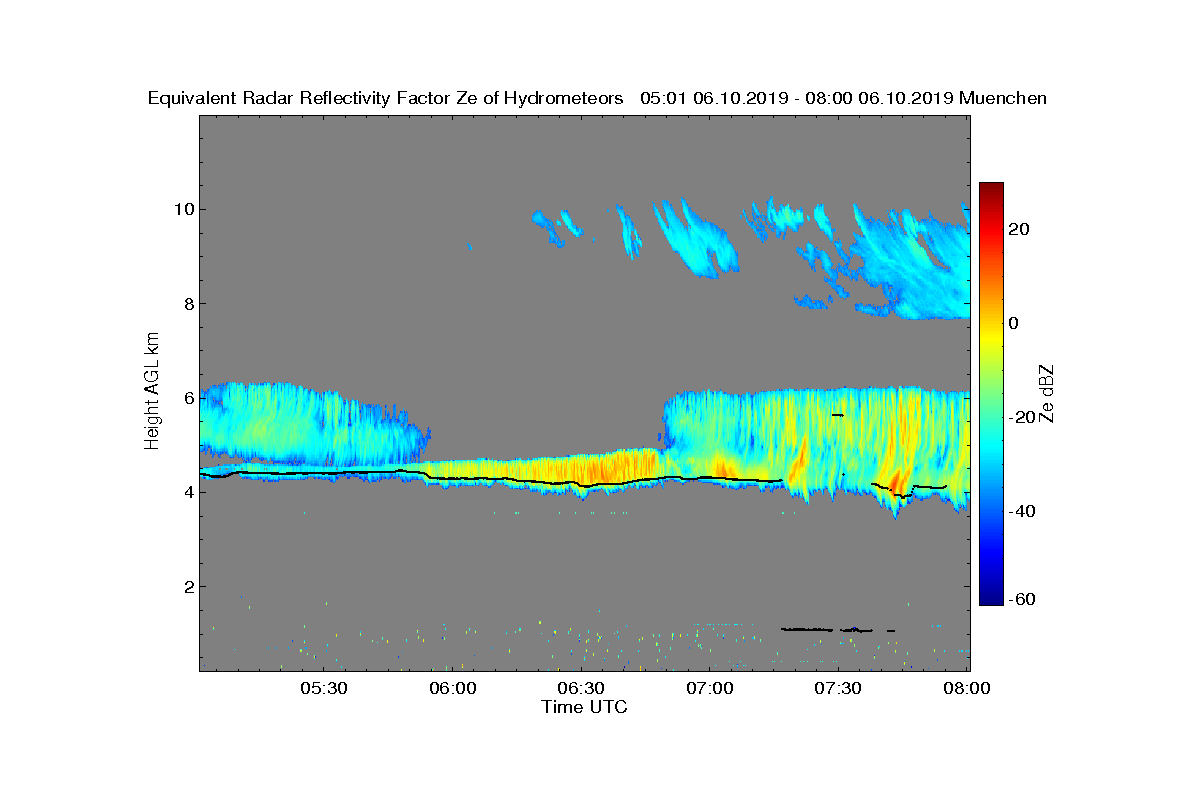Image resolution: width=1200 pixels, height=800 pixels.
Task: Click the dark red top of the colorbar
Action: (991, 189)
